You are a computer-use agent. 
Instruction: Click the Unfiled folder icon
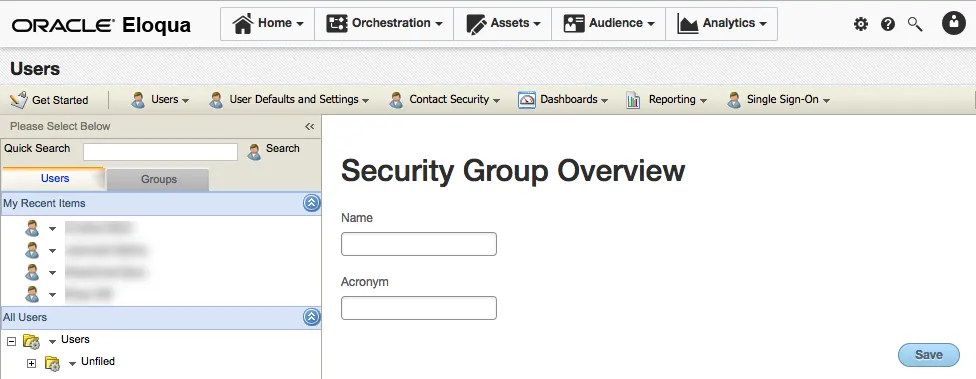(x=52, y=363)
